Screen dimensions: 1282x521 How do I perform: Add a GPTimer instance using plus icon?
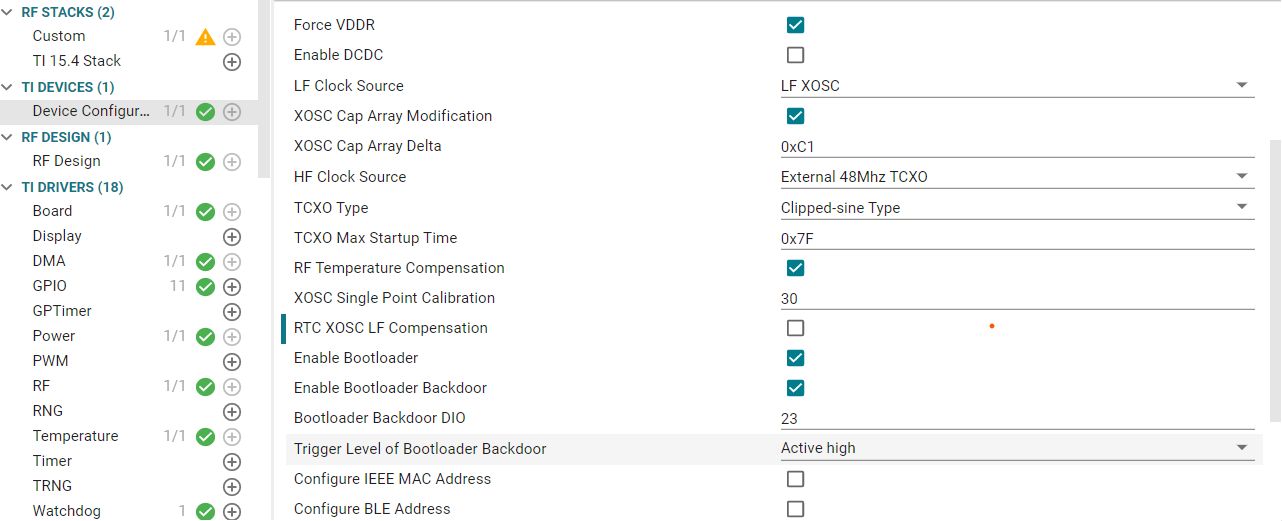tap(231, 312)
